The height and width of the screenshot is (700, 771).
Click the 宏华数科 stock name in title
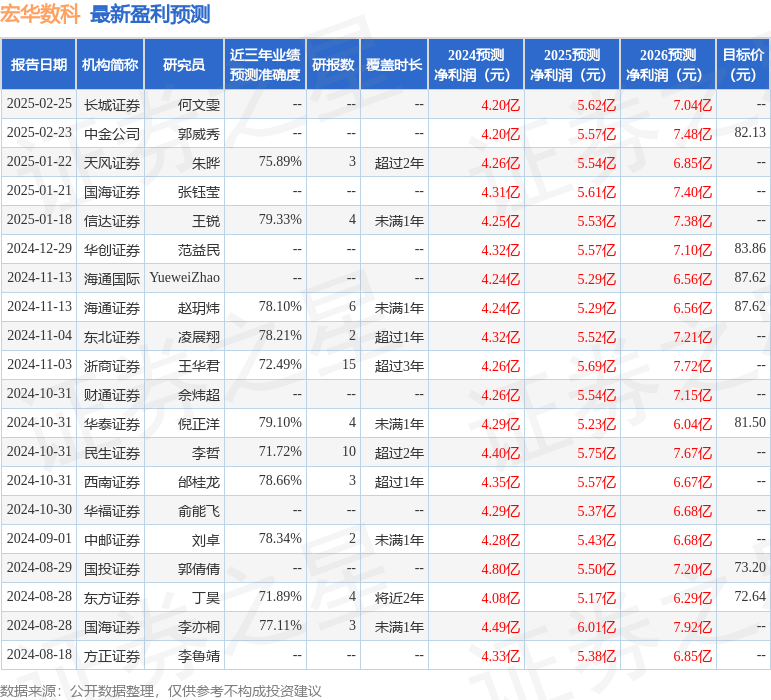point(40,14)
